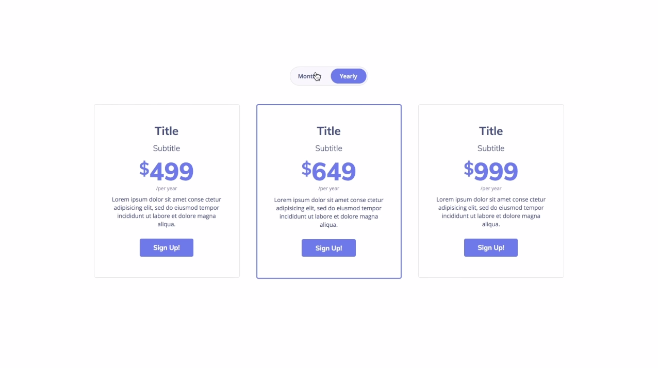This screenshot has width=658, height=368.
Task: Switch billing toggle to Monthly
Action: click(x=310, y=76)
